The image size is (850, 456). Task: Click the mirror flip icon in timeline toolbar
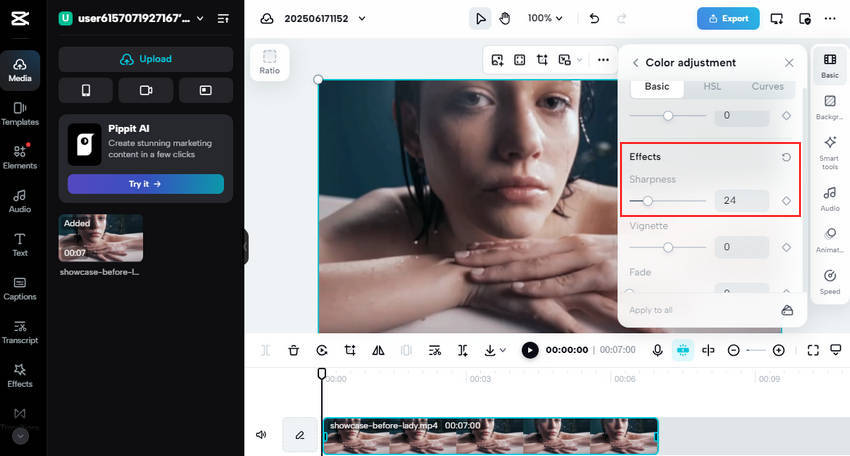coord(378,350)
